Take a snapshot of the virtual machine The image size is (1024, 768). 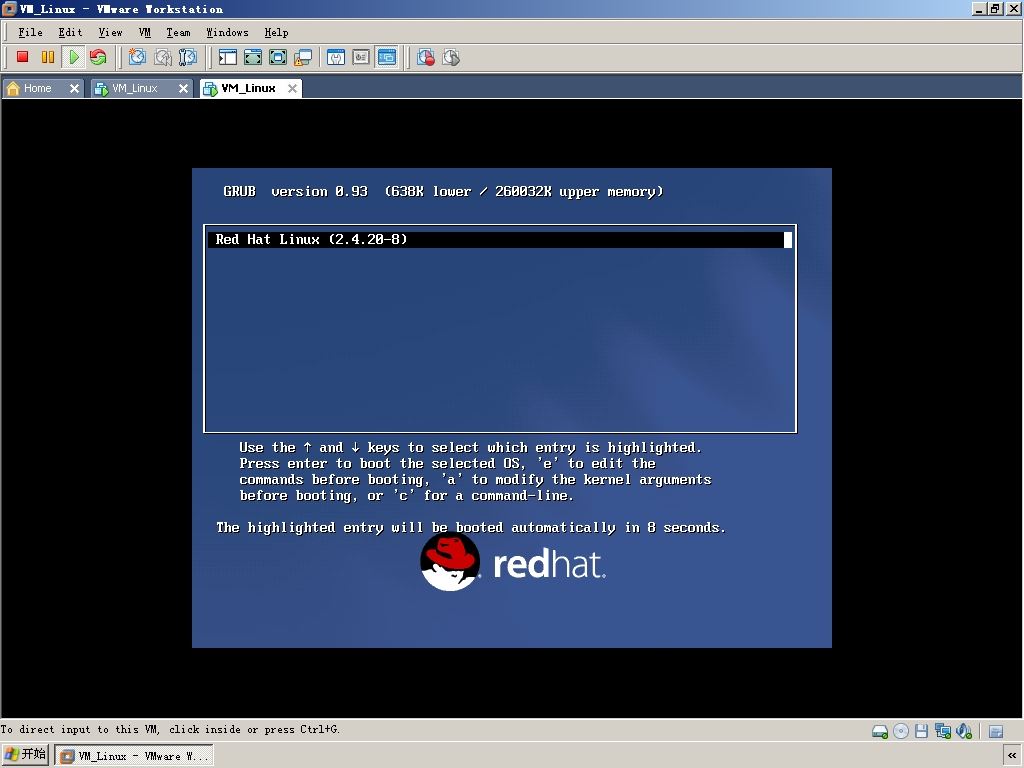(137, 57)
